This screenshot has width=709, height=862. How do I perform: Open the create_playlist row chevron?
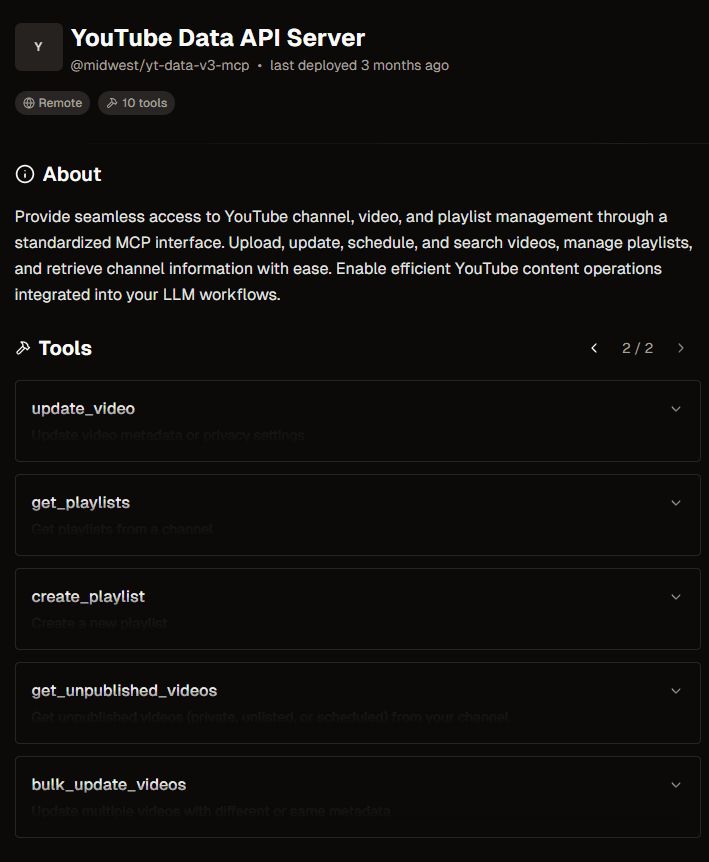point(676,597)
